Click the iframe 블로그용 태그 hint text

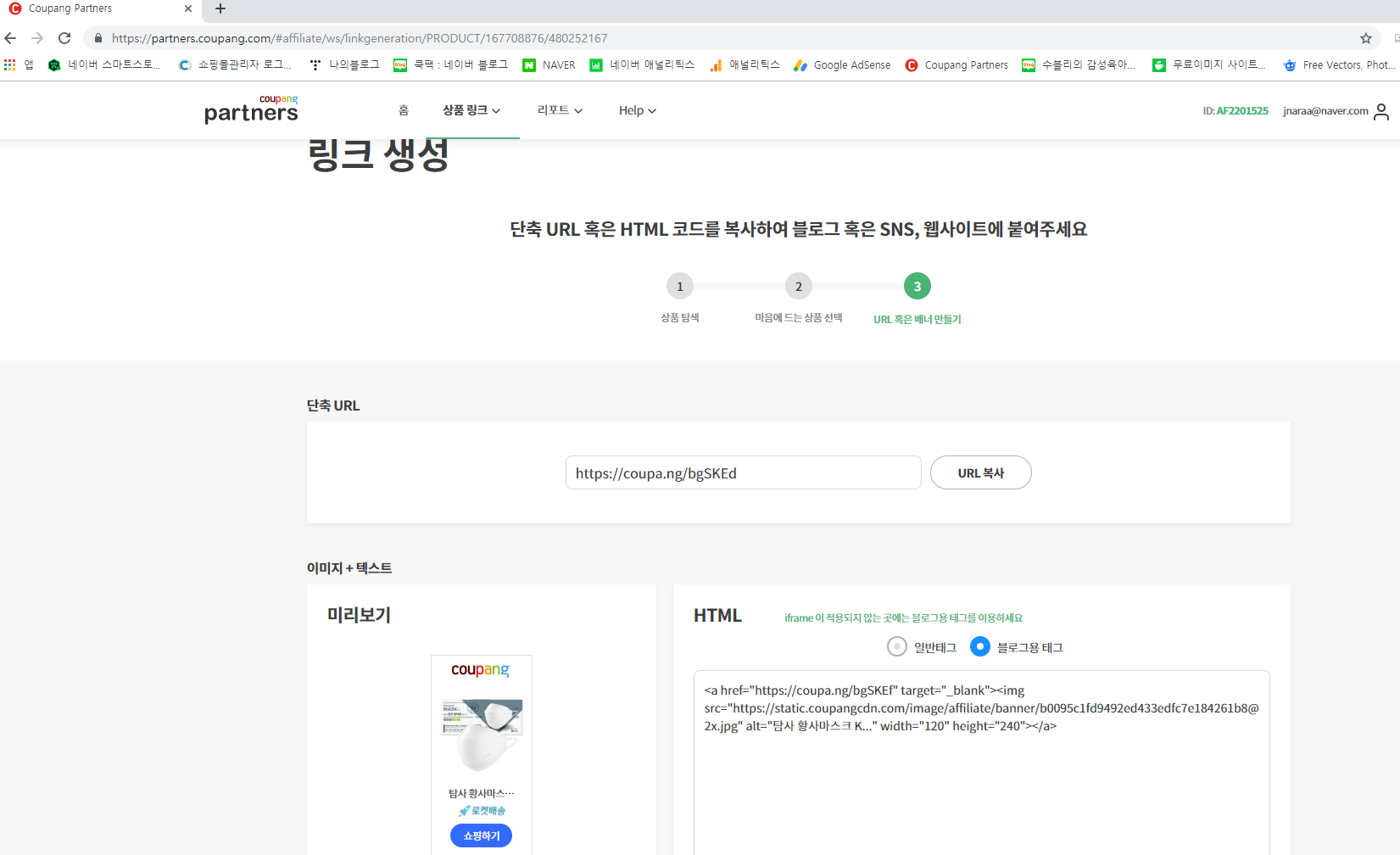(x=903, y=617)
